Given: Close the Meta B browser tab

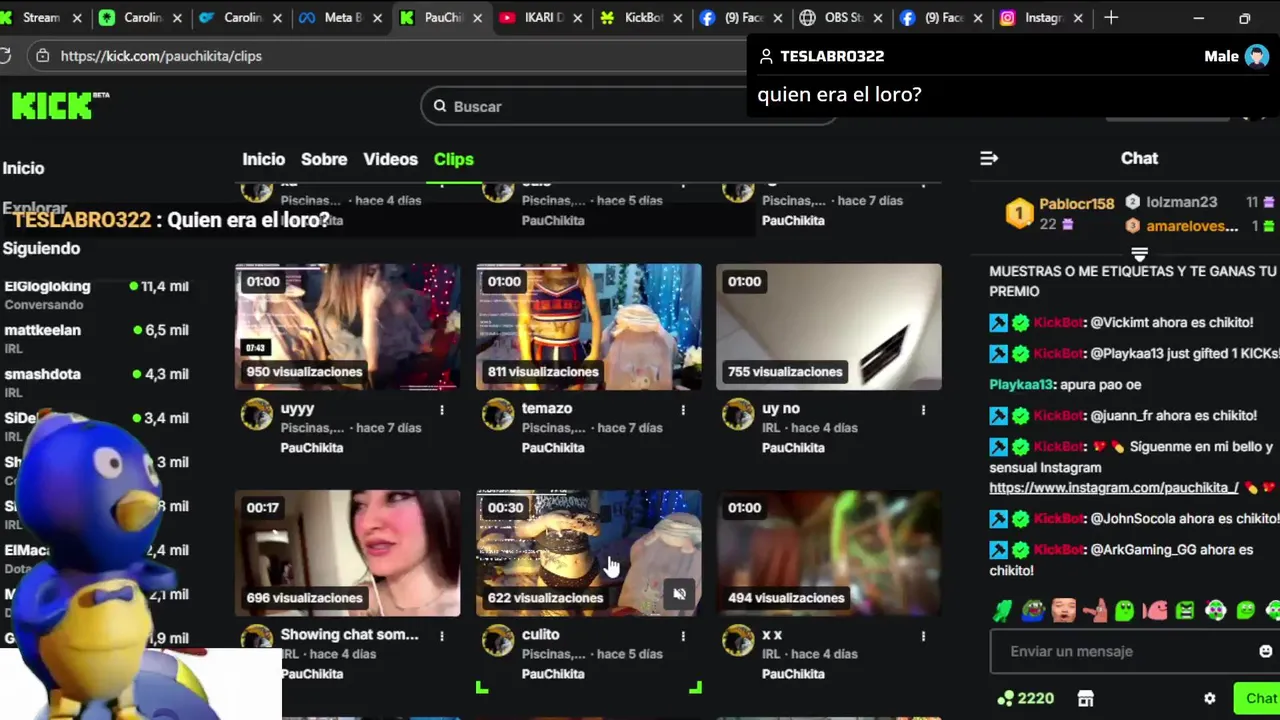Looking at the screenshot, I should [379, 18].
